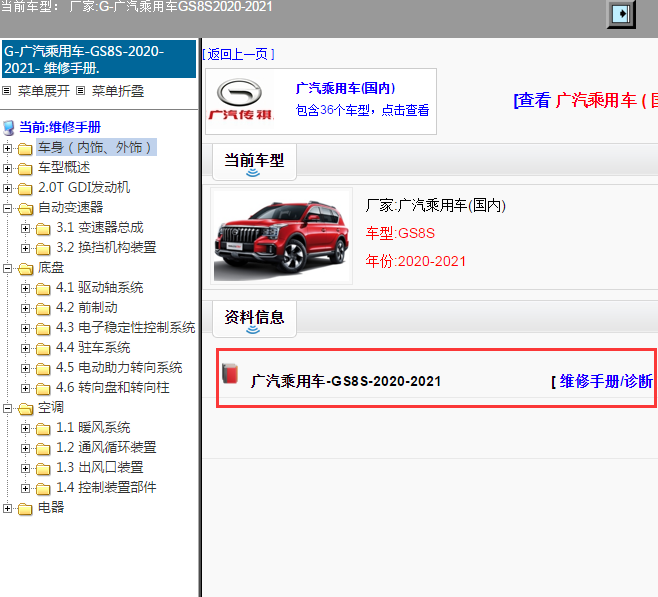This screenshot has width=658, height=597.
Task: Select the 车身（内饰、外饰） tree label
Action: click(x=96, y=147)
